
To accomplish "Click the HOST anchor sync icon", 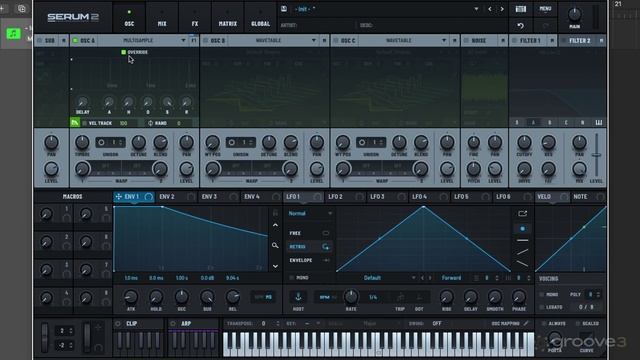I will [x=298, y=297].
